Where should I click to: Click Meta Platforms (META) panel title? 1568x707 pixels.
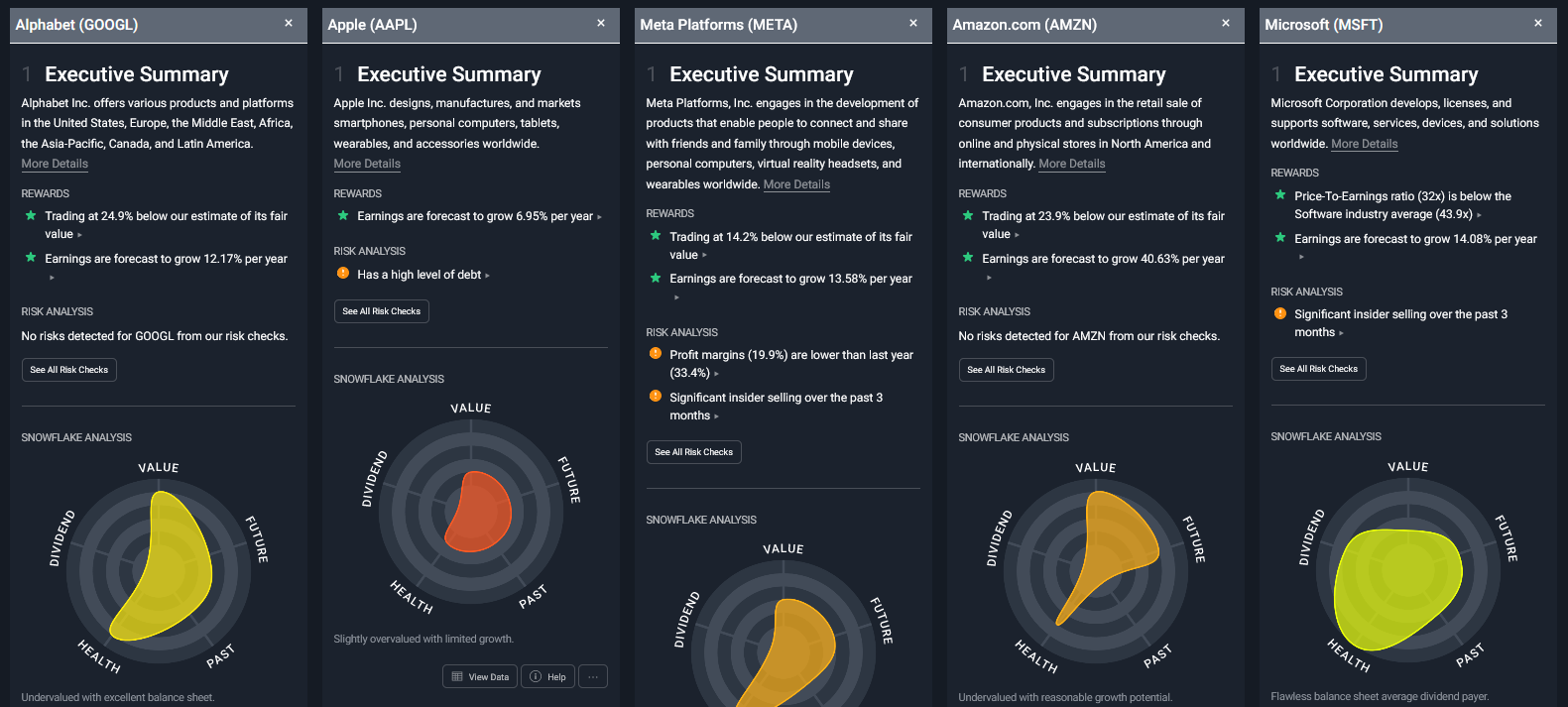point(719,25)
